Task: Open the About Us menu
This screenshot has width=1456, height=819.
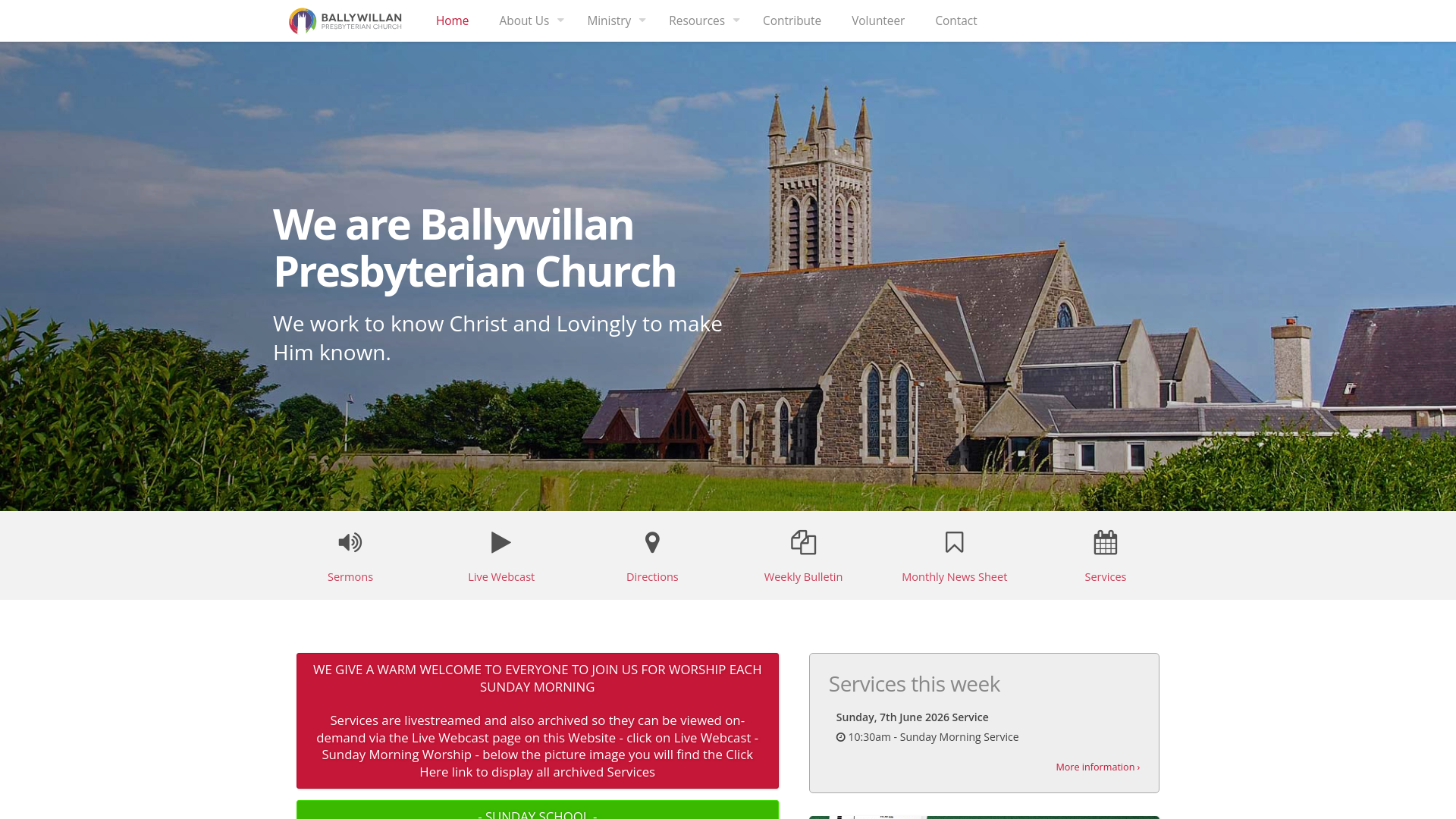Action: pos(524,20)
